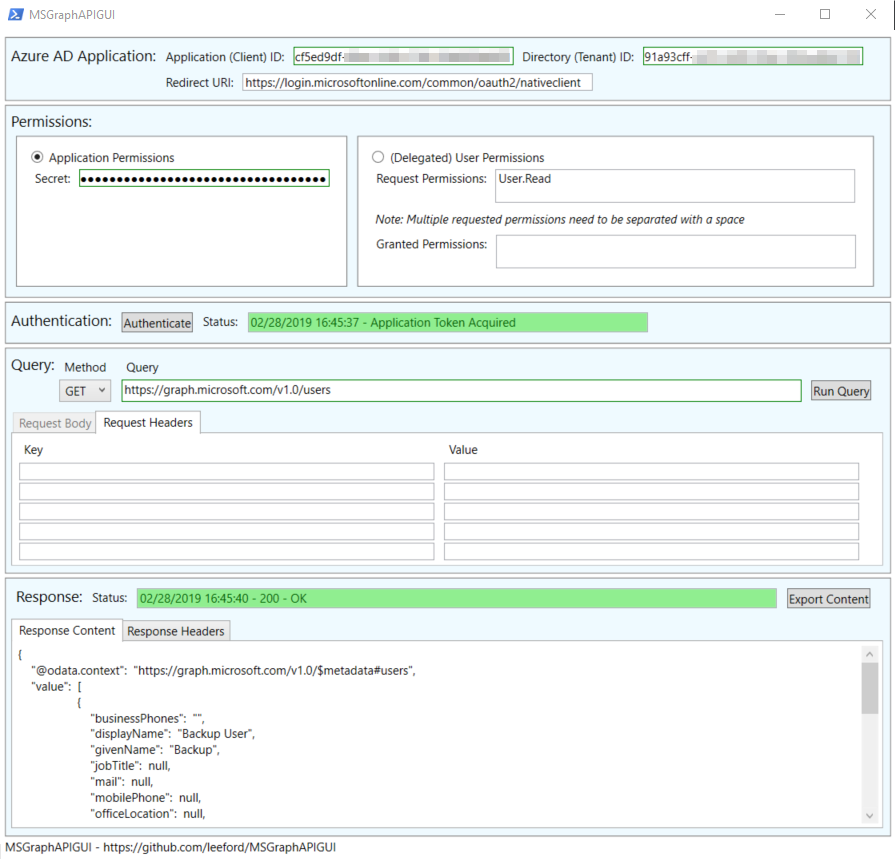The width and height of the screenshot is (895, 859).
Task: Click the Request Permissions box containing User.Read
Action: (675, 185)
